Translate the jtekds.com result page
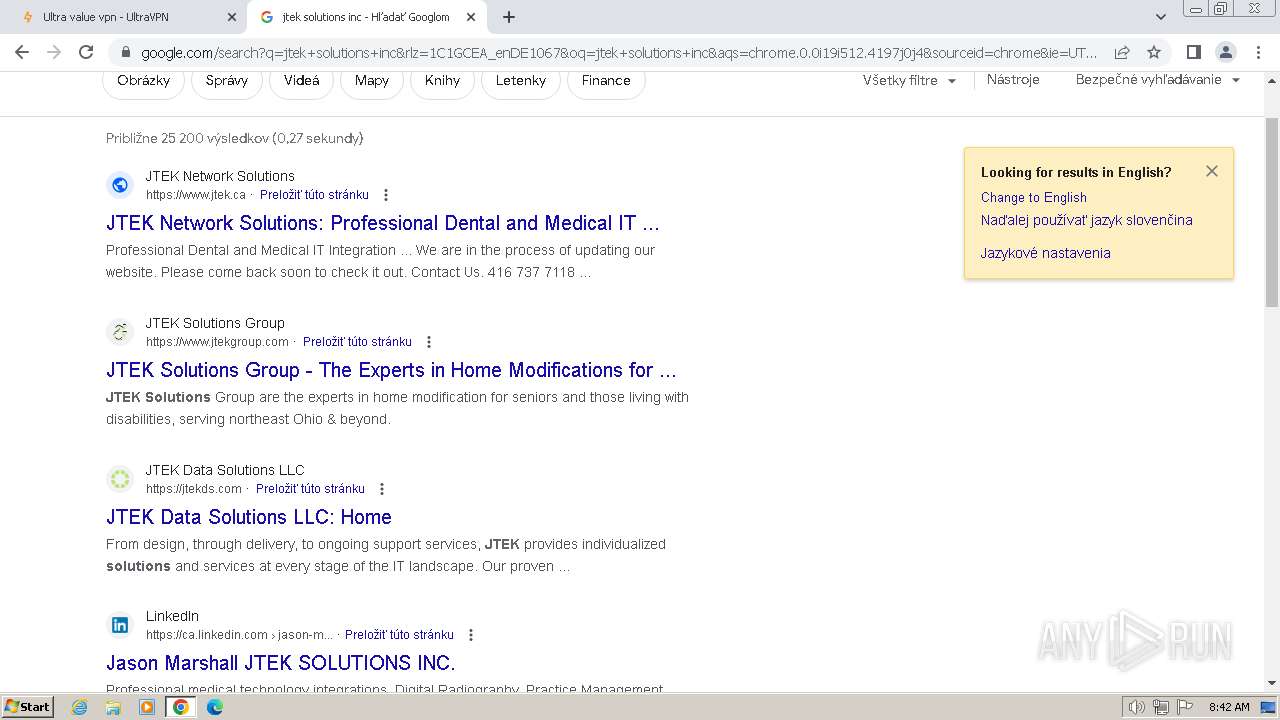The image size is (1280, 720). click(x=310, y=489)
